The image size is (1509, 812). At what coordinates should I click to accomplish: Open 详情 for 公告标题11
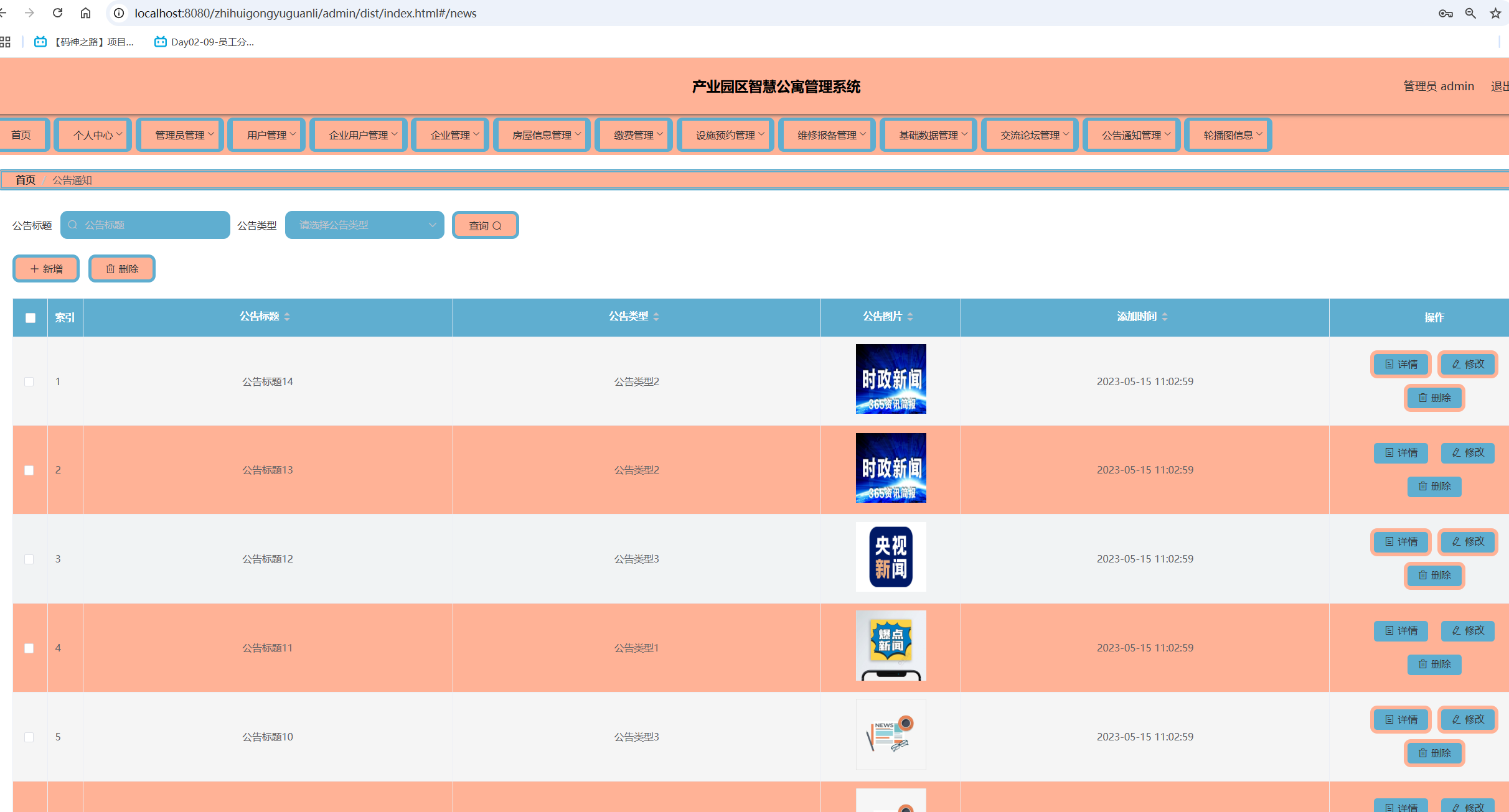click(x=1401, y=630)
